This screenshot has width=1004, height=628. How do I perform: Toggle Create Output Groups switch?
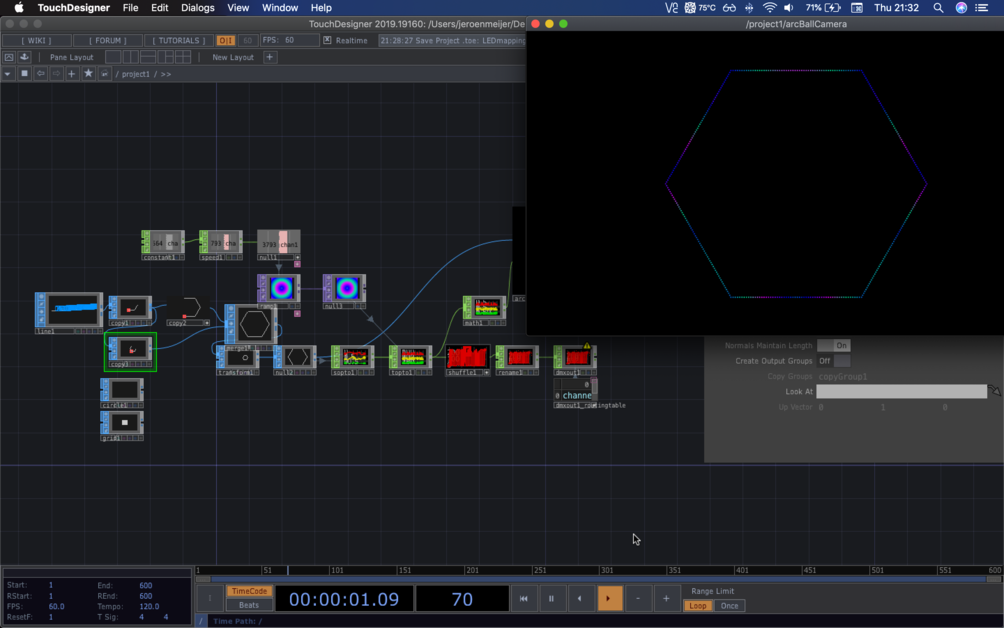point(833,361)
